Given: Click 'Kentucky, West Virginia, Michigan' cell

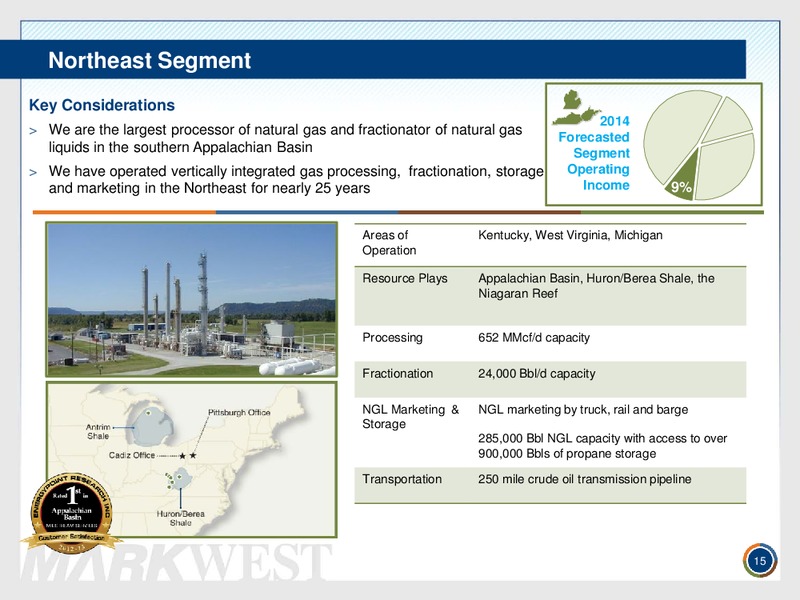Looking at the screenshot, I should 570,235.
